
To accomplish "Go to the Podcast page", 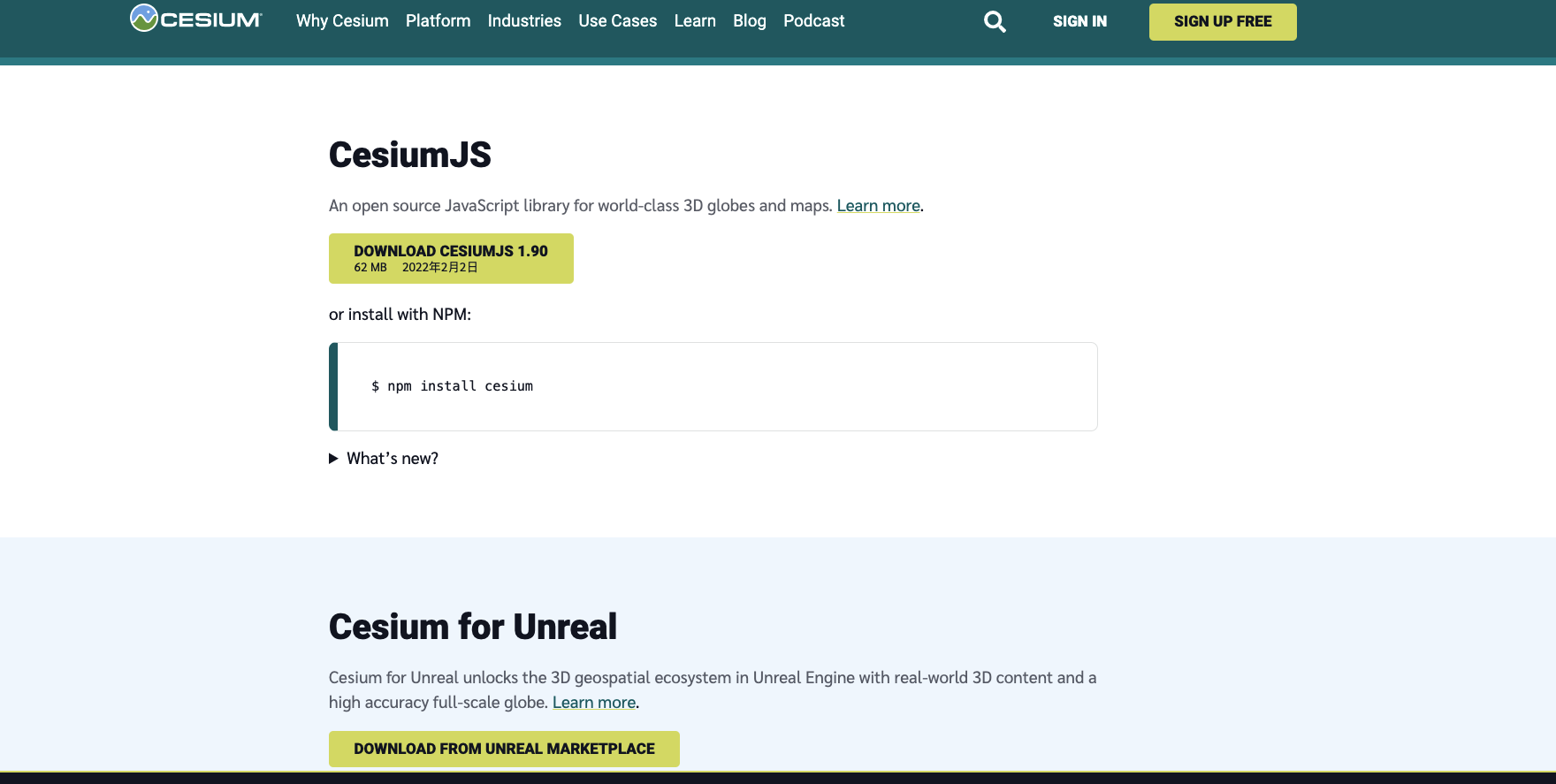I will click(x=813, y=20).
